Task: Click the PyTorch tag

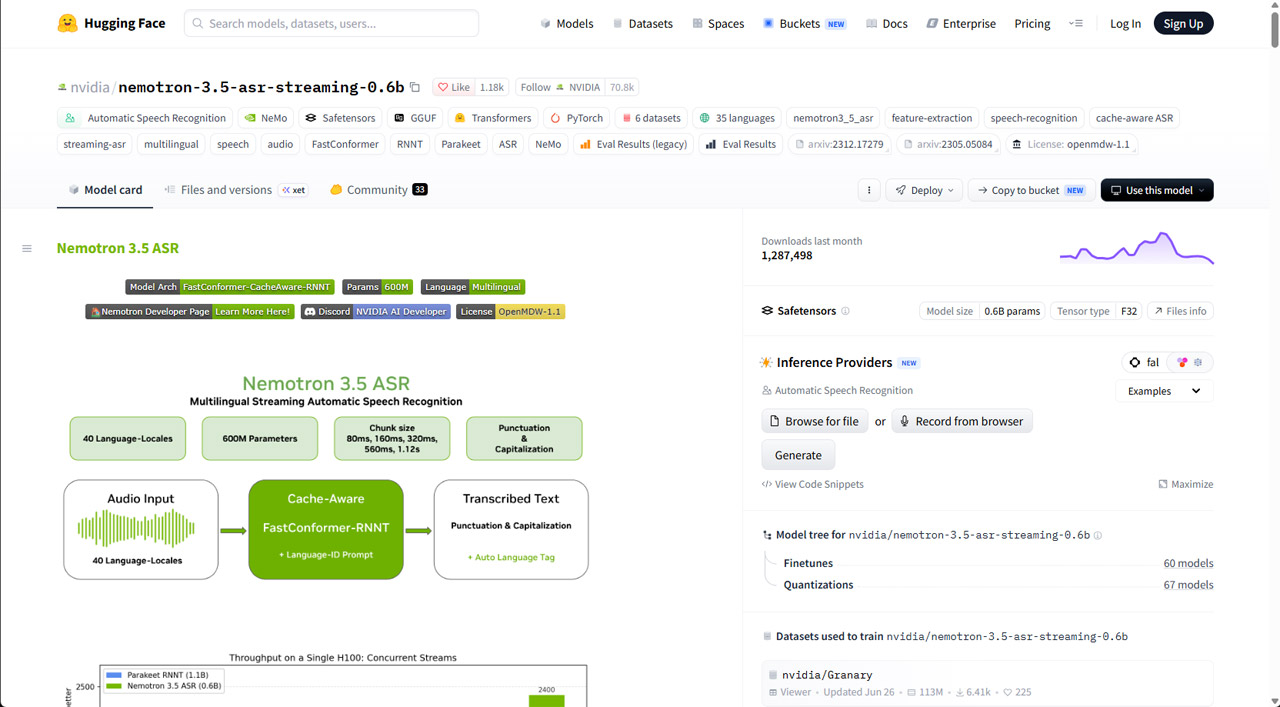Action: coord(574,118)
